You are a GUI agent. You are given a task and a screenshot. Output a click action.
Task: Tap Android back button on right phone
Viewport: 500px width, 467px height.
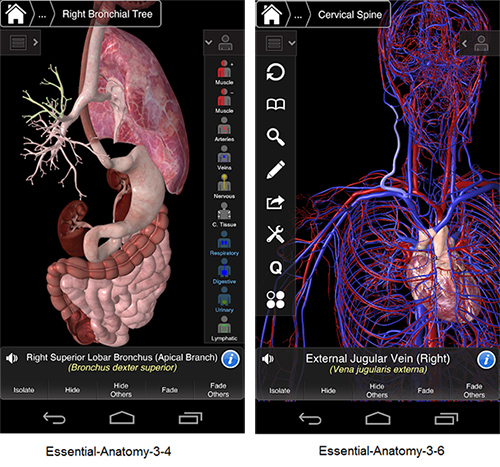coord(310,419)
